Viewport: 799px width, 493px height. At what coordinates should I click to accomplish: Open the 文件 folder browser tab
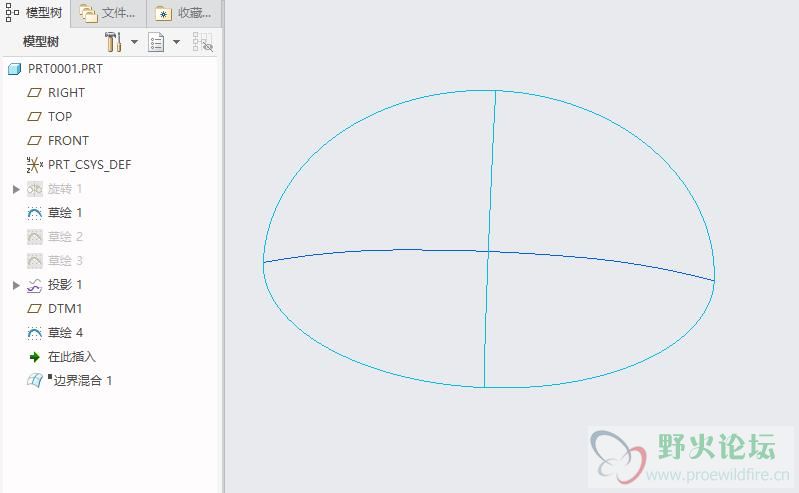108,13
